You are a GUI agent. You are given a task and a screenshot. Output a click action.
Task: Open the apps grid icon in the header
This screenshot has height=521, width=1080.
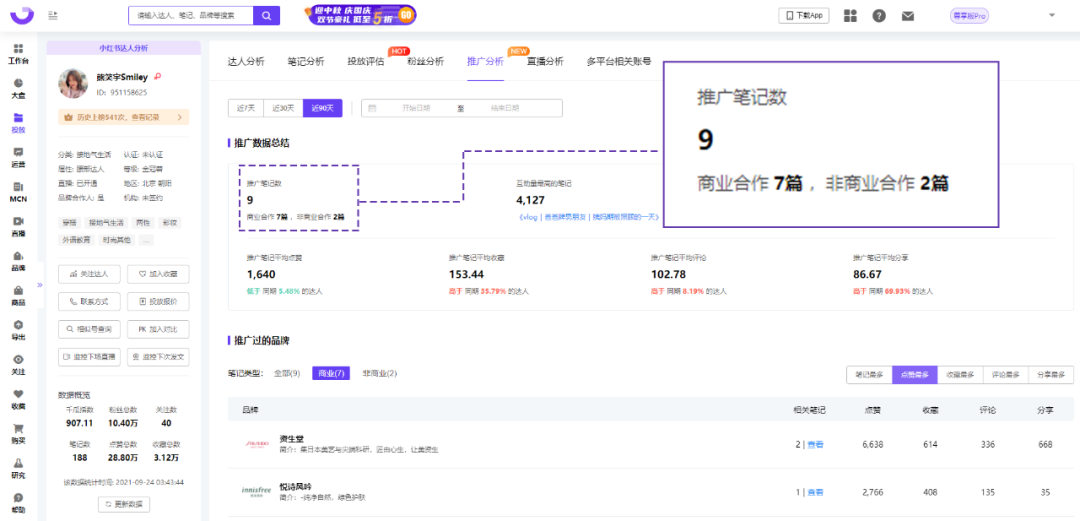[x=851, y=15]
